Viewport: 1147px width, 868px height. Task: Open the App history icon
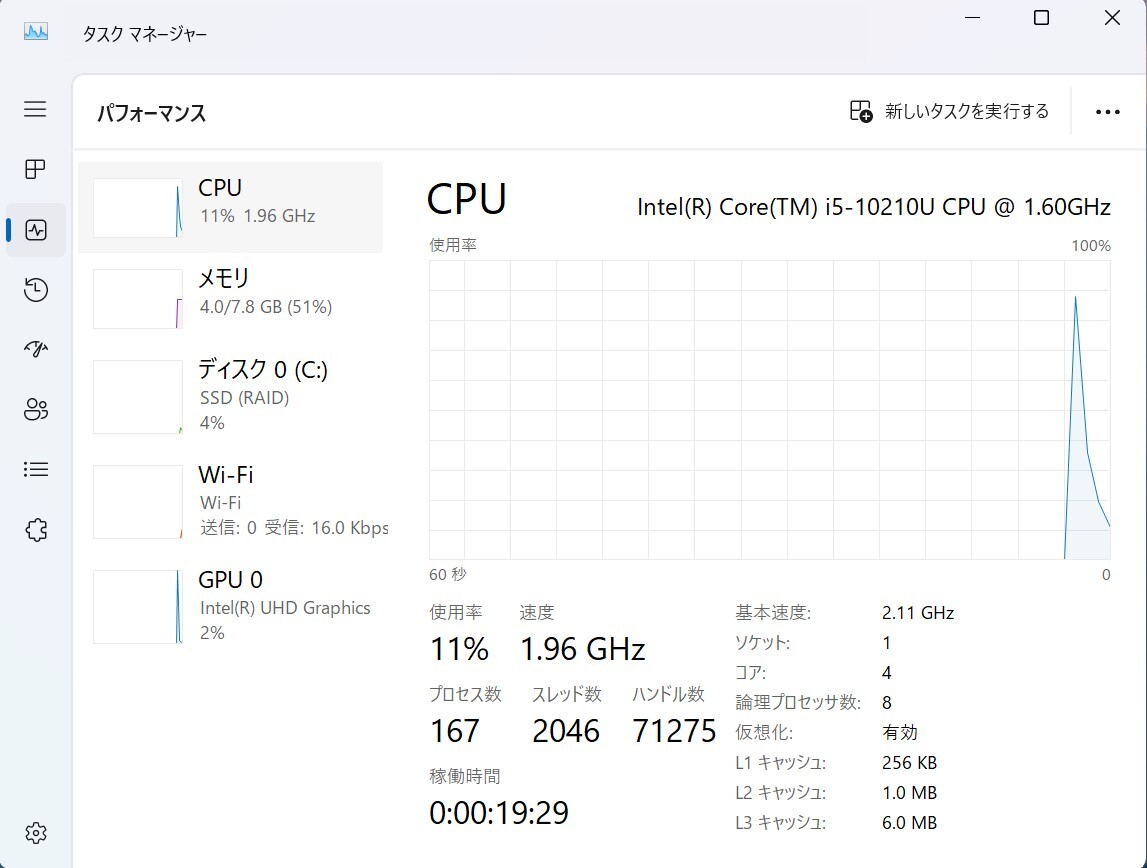click(35, 290)
